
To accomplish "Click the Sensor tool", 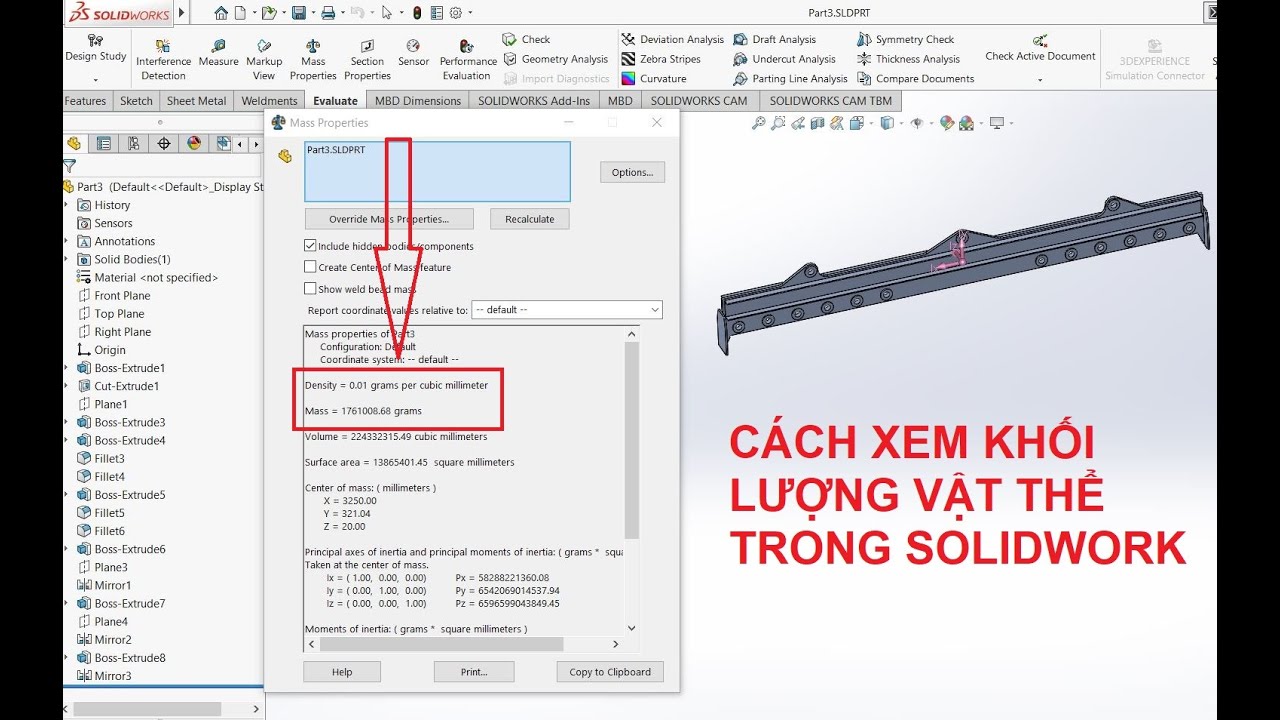I will pyautogui.click(x=413, y=53).
